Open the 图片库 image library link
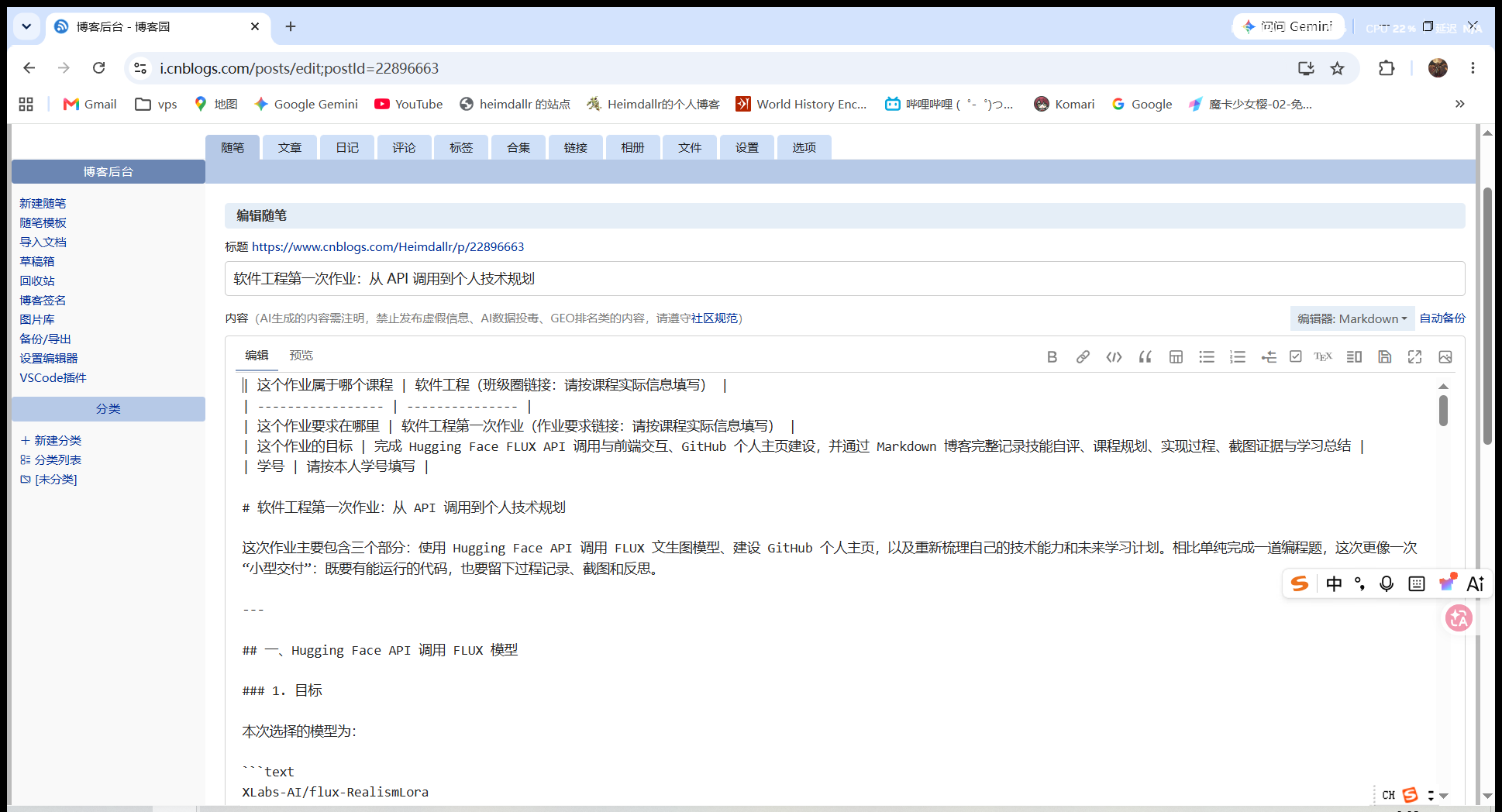This screenshot has height=812, width=1502. coord(36,319)
